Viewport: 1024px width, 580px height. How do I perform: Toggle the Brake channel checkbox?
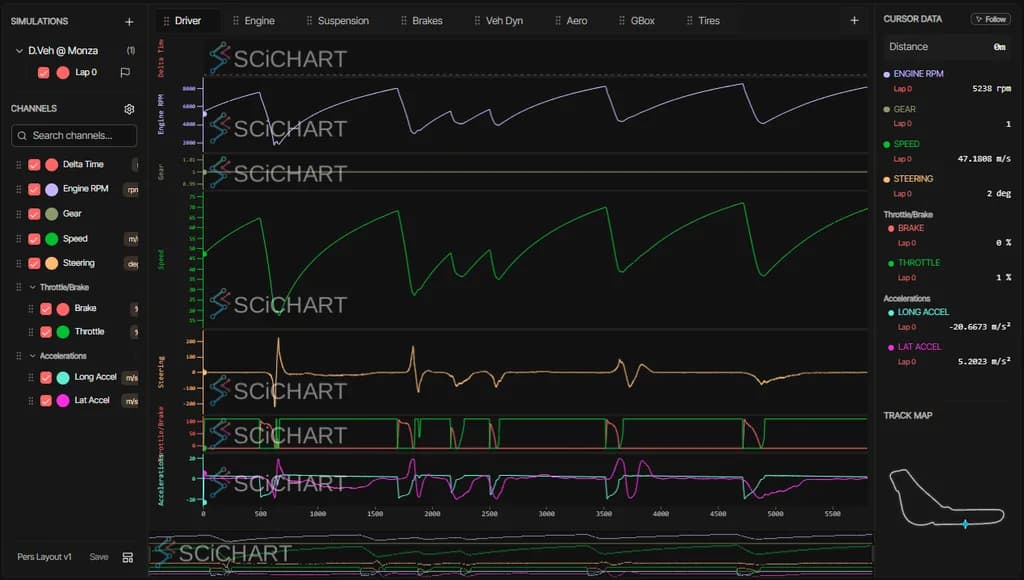pyautogui.click(x=46, y=308)
